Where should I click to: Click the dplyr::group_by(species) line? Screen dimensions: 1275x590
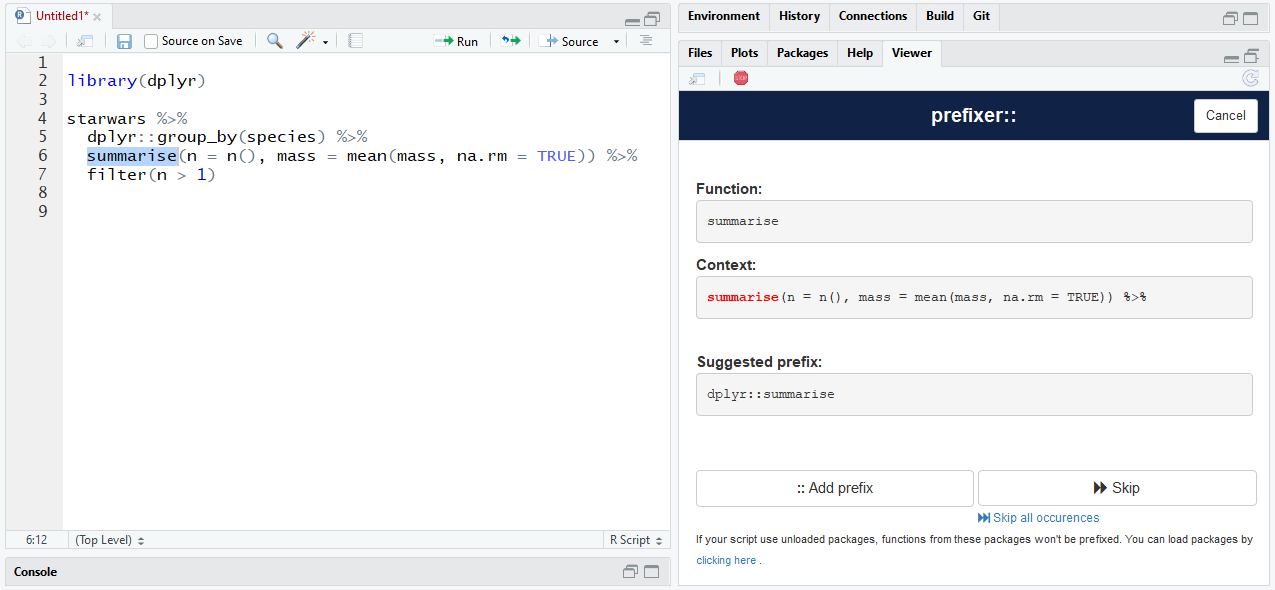[227, 137]
